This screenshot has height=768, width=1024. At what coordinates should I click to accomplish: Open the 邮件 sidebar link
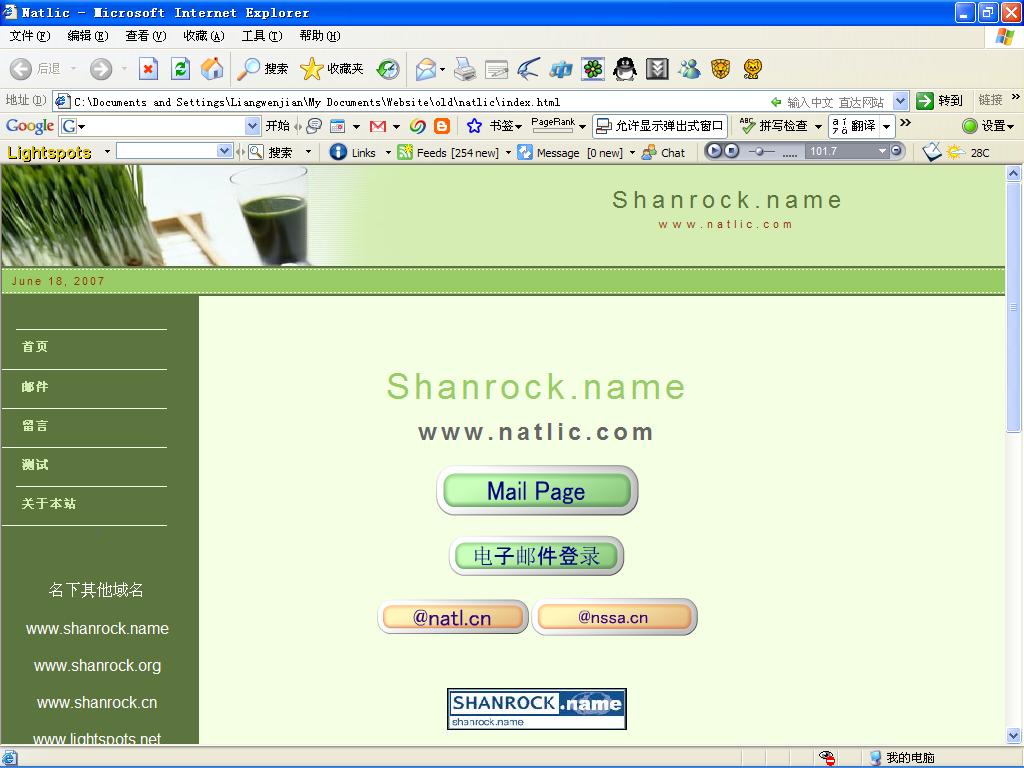tap(35, 387)
